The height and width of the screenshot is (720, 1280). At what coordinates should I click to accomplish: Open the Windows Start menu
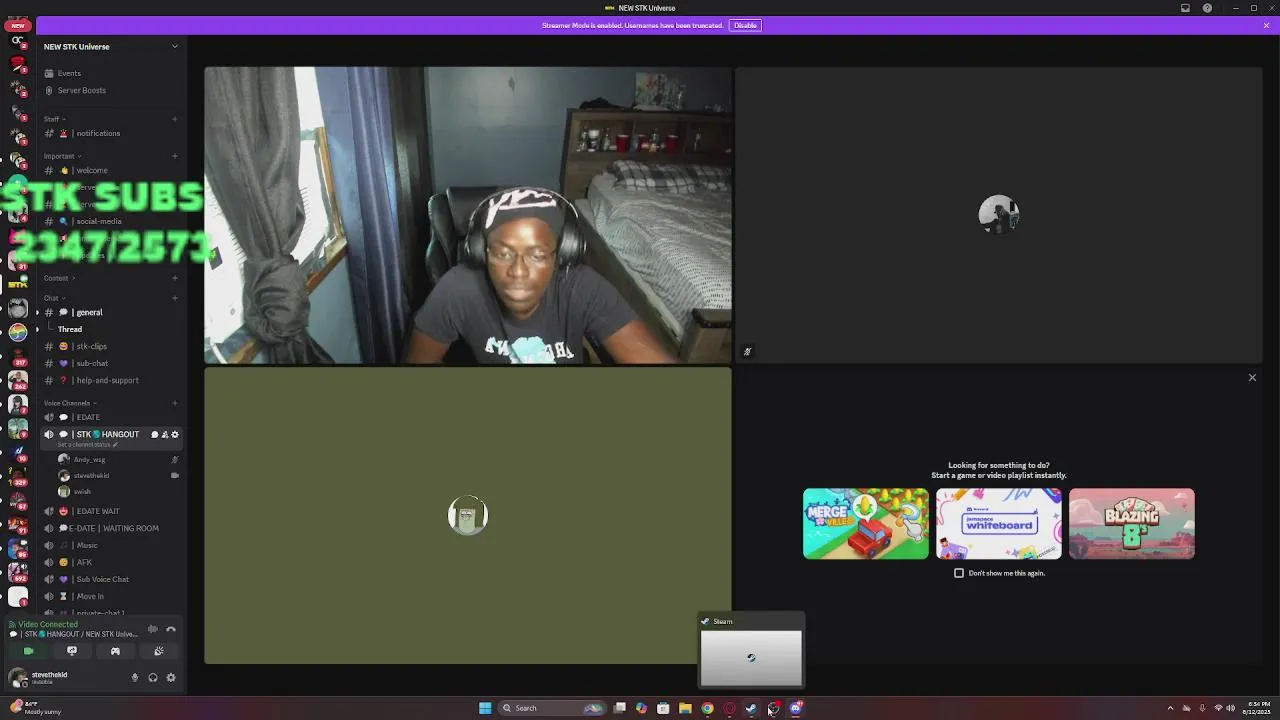[x=485, y=708]
